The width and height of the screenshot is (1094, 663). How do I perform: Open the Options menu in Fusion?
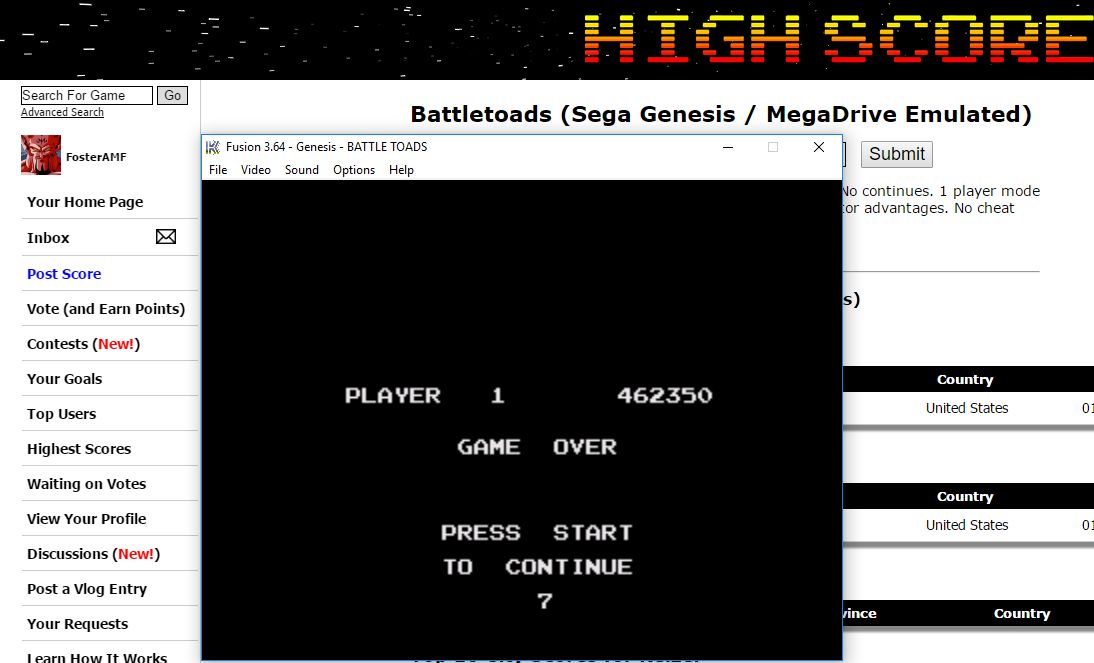point(354,170)
